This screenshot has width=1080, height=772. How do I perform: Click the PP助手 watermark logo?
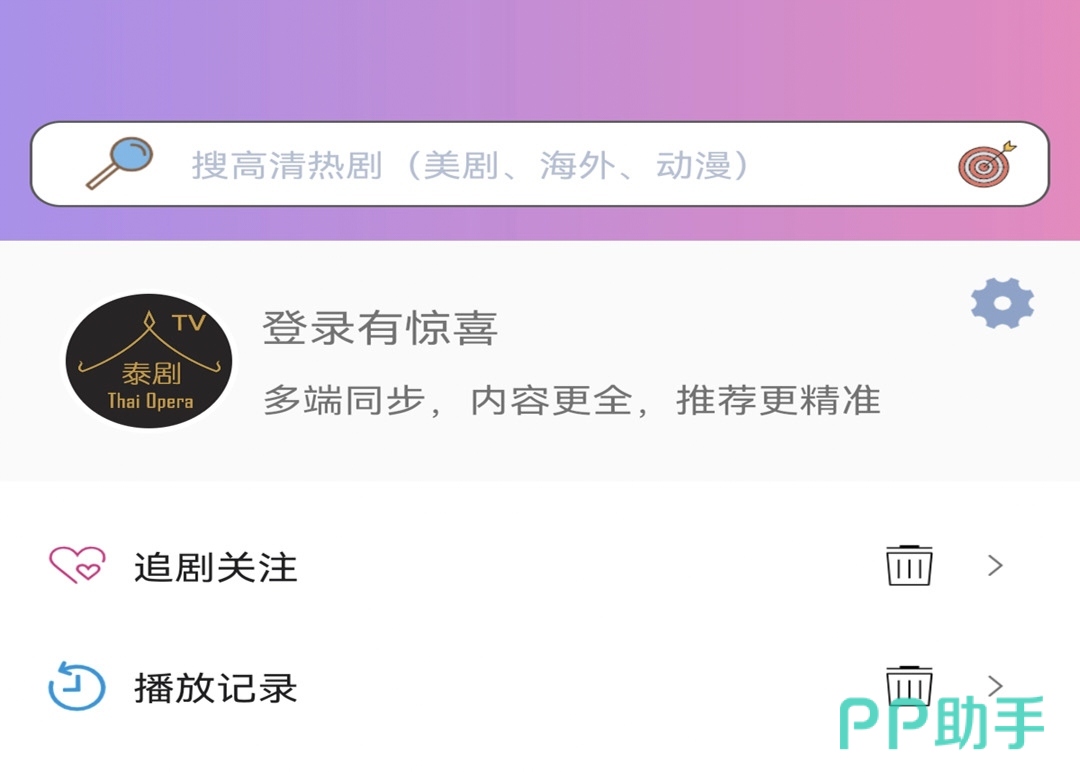tap(942, 723)
